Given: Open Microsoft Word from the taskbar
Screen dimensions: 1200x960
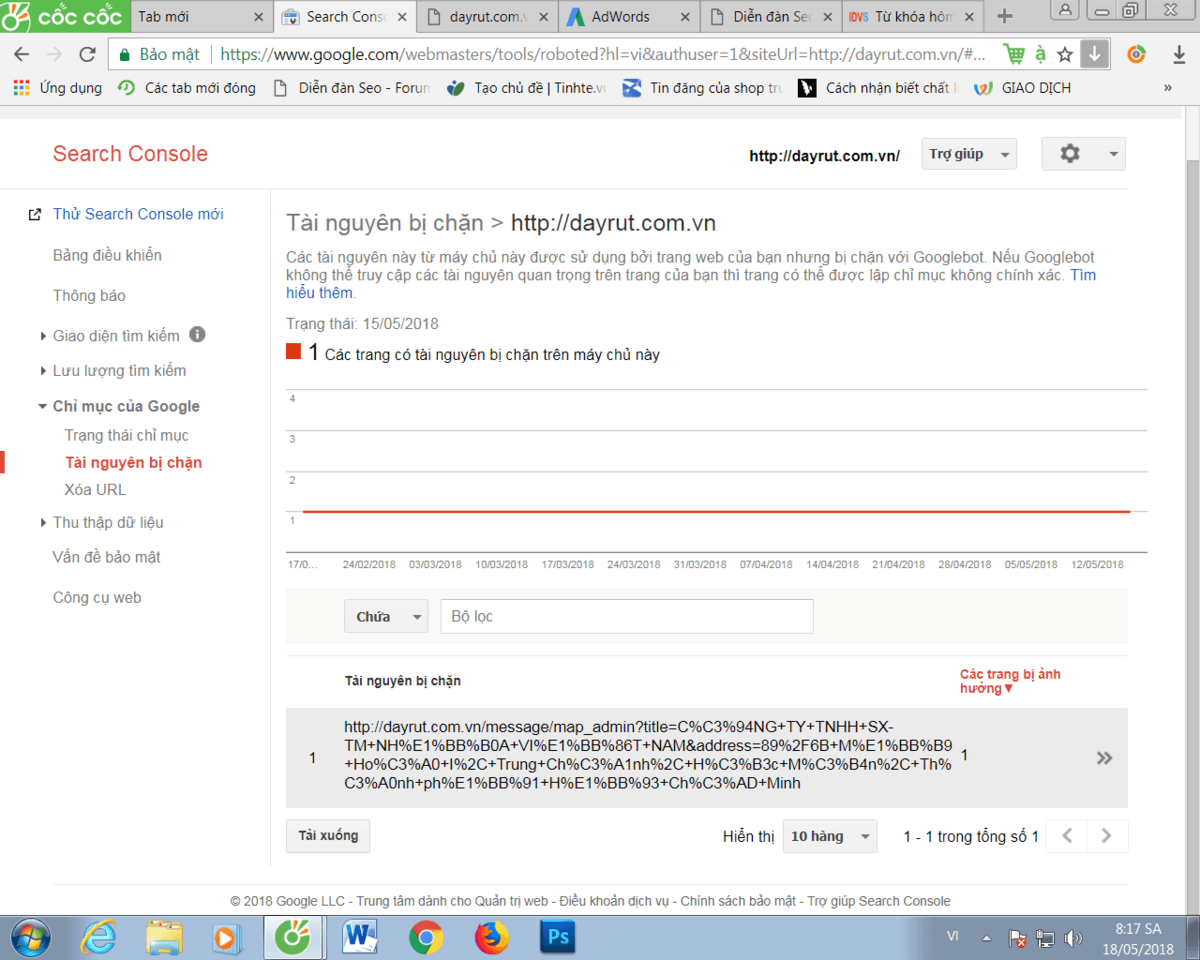Looking at the screenshot, I should pyautogui.click(x=360, y=937).
